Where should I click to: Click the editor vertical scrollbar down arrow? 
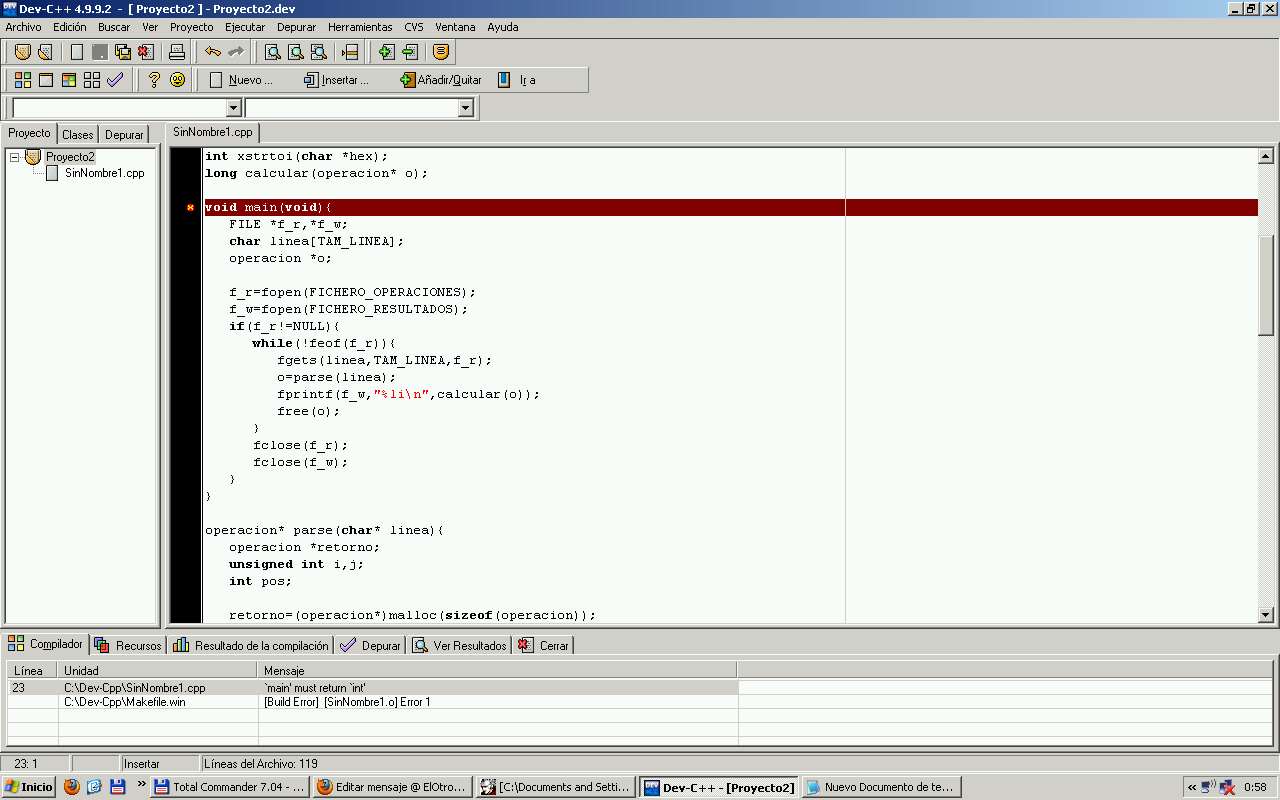[x=1266, y=615]
